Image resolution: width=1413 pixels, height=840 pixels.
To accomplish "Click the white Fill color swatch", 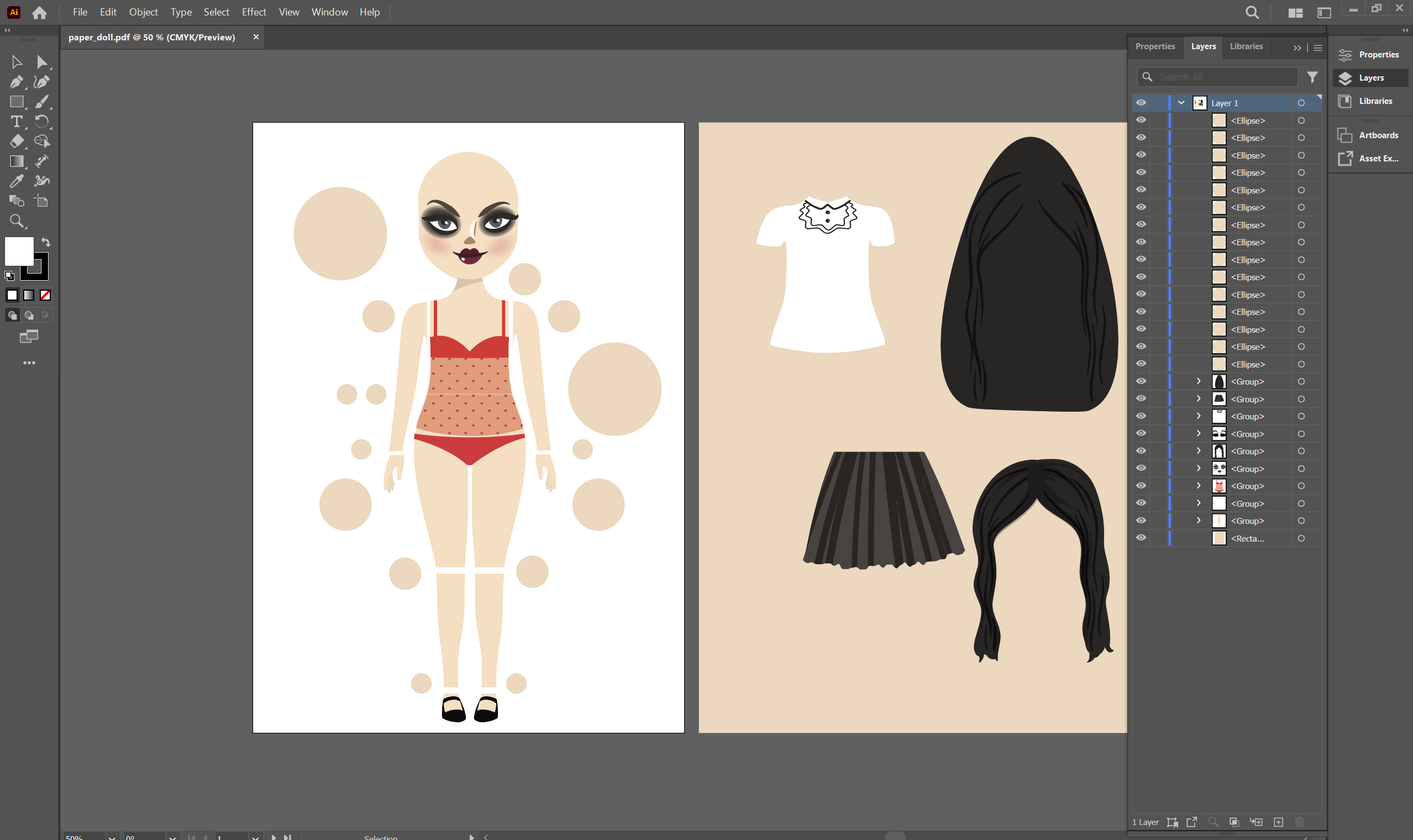I will [x=19, y=251].
